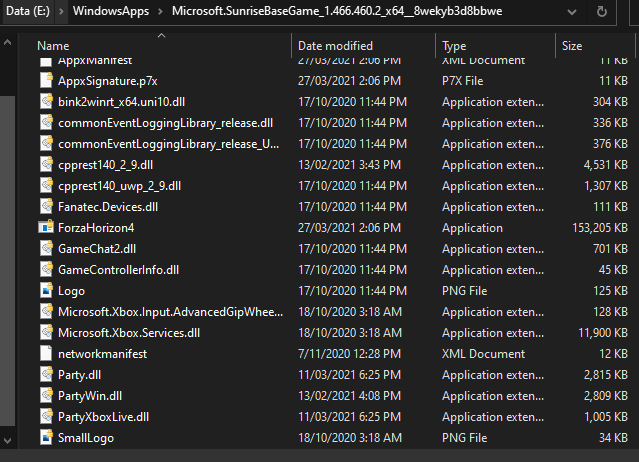The height and width of the screenshot is (462, 639).
Task: Click the cpprest140_uwp_2_9.dll file icon
Action: click(46, 186)
